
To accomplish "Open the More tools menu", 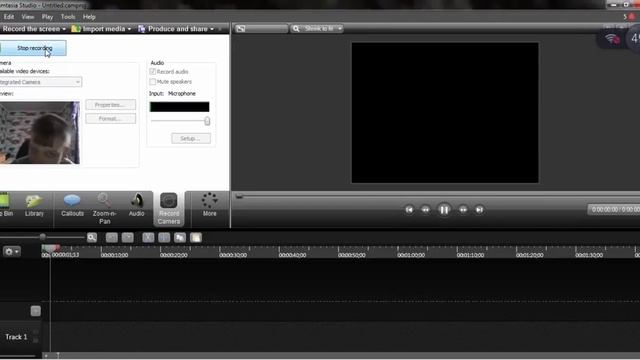I will [x=209, y=204].
